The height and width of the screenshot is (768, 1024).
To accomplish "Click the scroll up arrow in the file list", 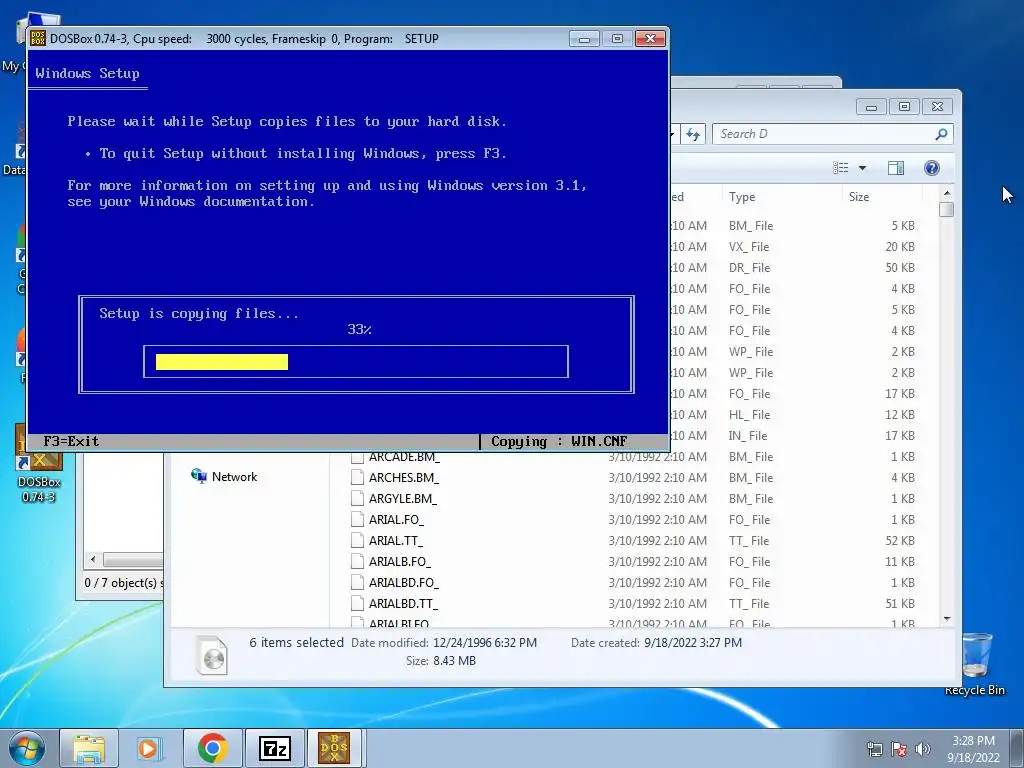I will pyautogui.click(x=947, y=194).
